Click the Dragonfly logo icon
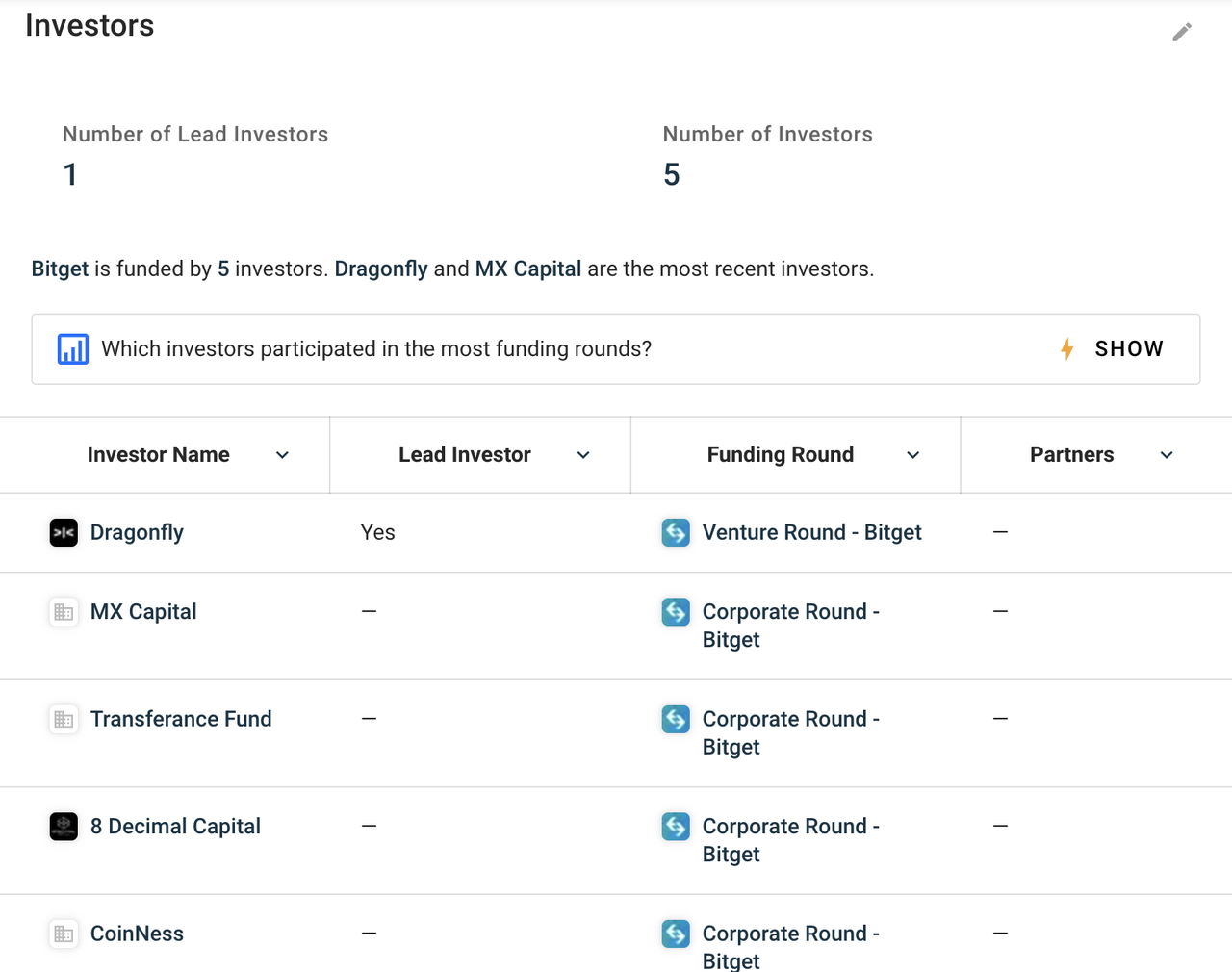Image resolution: width=1232 pixels, height=972 pixels. tap(64, 532)
